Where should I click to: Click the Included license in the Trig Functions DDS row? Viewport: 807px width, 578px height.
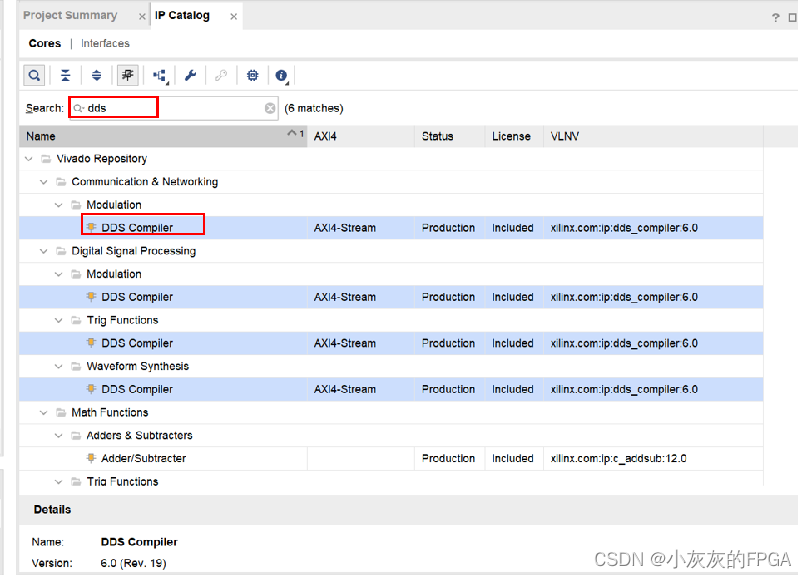[513, 343]
